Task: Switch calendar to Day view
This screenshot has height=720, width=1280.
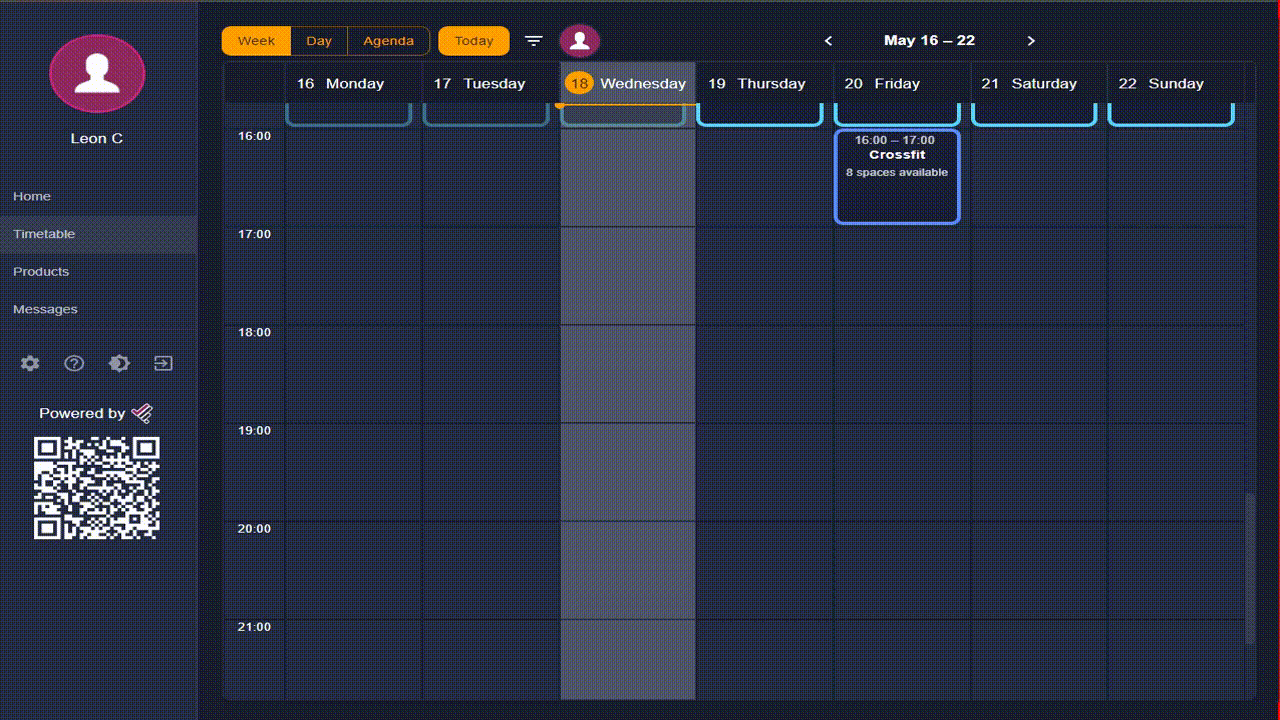Action: 319,41
